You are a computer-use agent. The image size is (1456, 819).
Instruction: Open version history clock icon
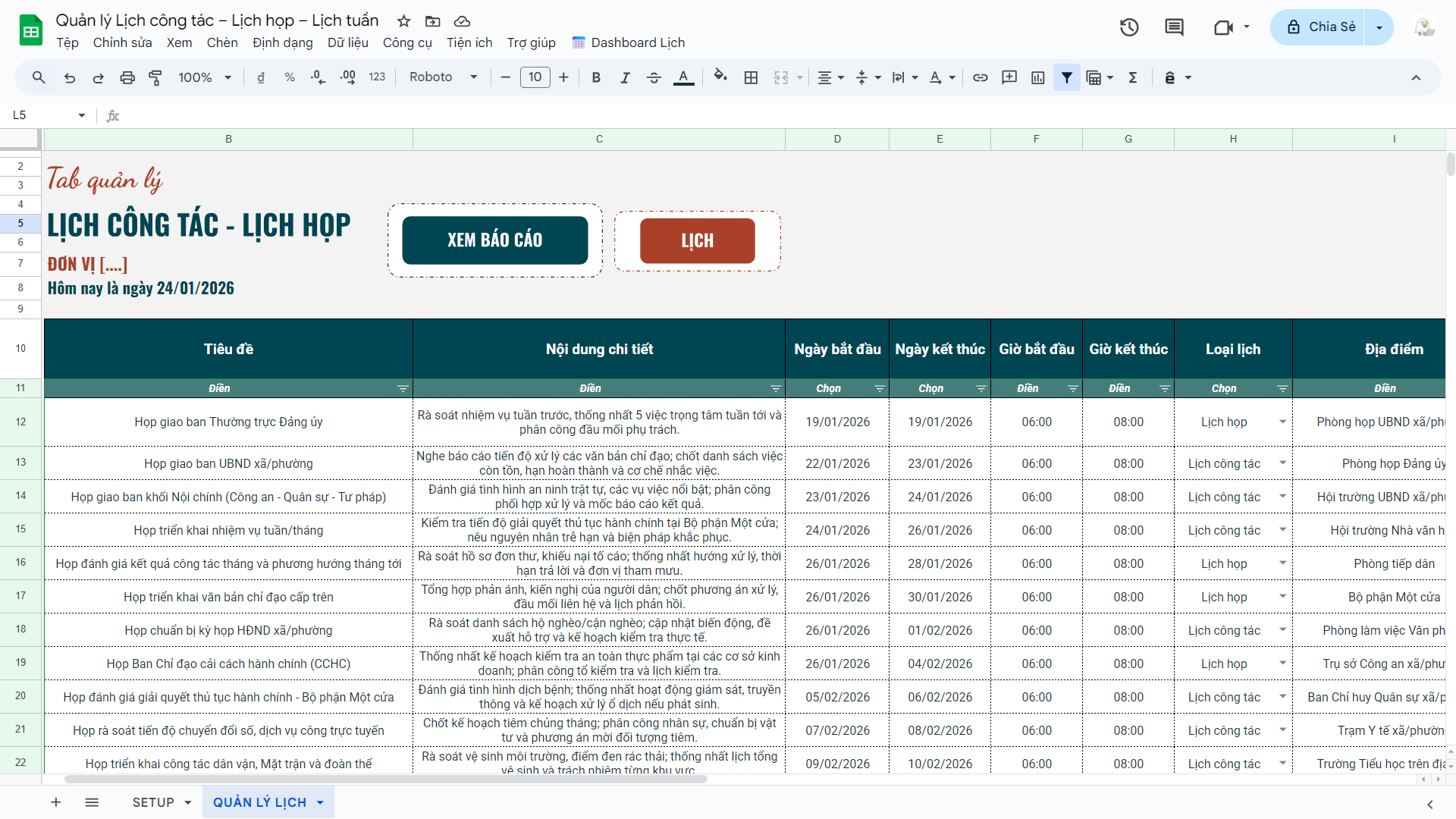tap(1129, 27)
